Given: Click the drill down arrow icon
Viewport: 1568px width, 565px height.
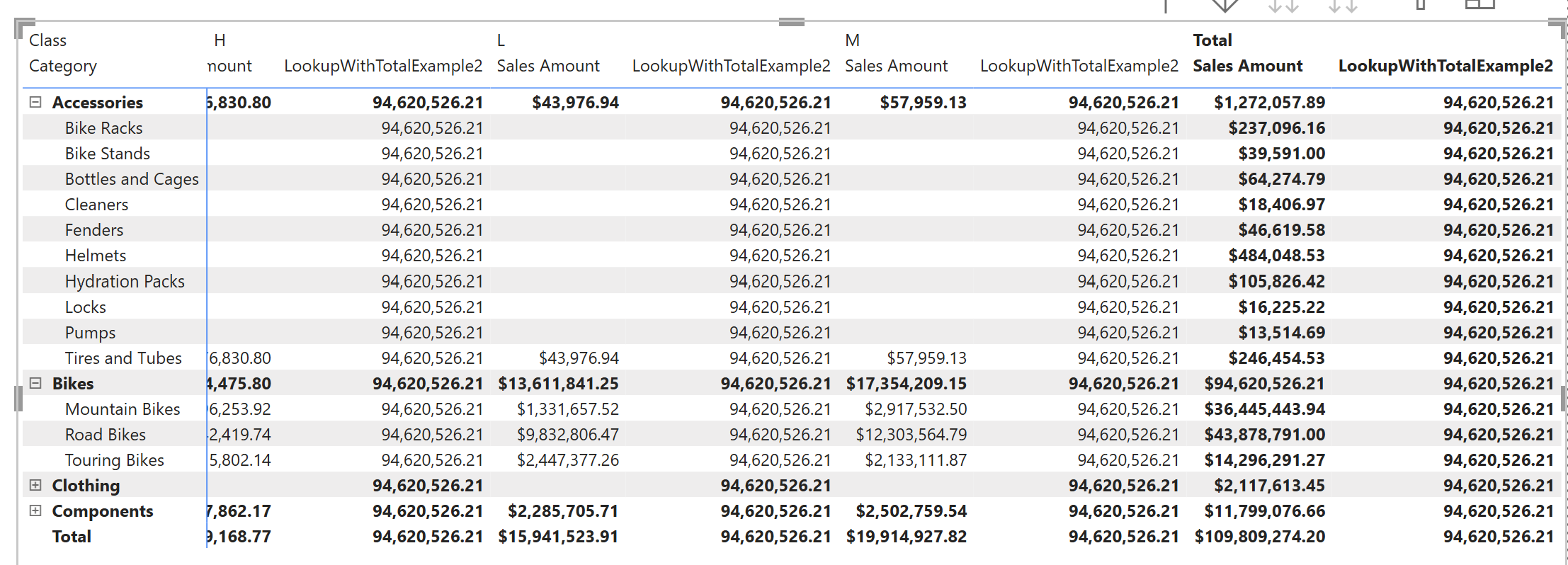Looking at the screenshot, I should click(1225, 6).
